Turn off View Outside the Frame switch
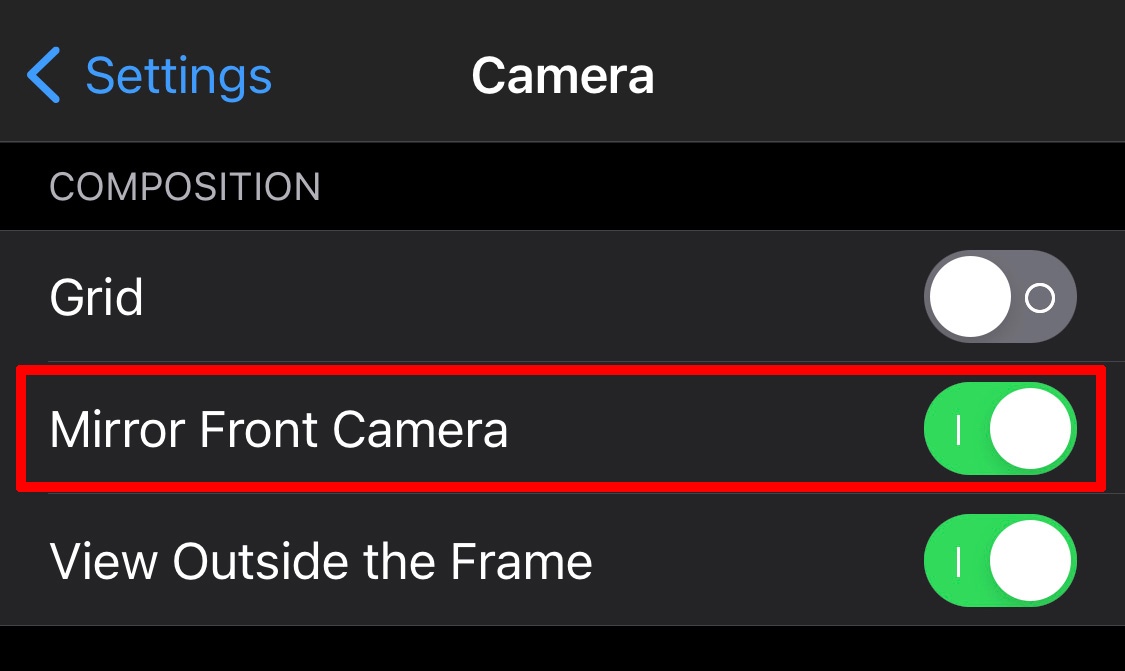 [1000, 561]
